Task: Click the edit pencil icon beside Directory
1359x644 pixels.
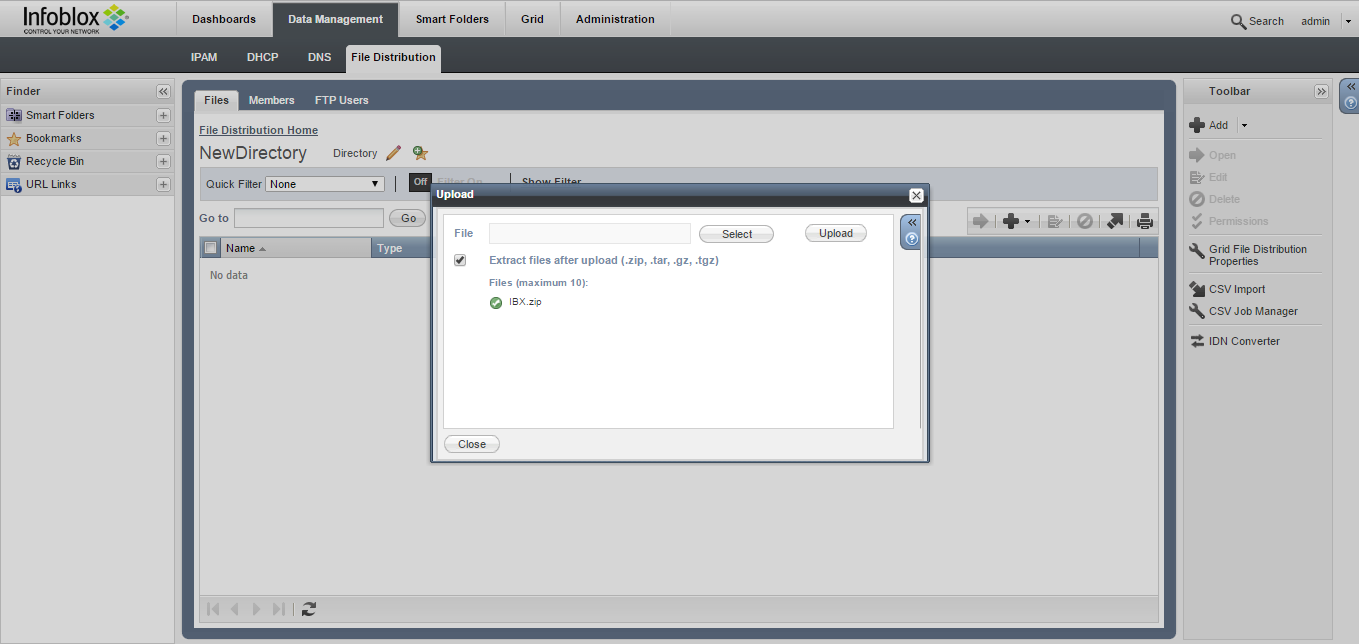Action: point(393,153)
